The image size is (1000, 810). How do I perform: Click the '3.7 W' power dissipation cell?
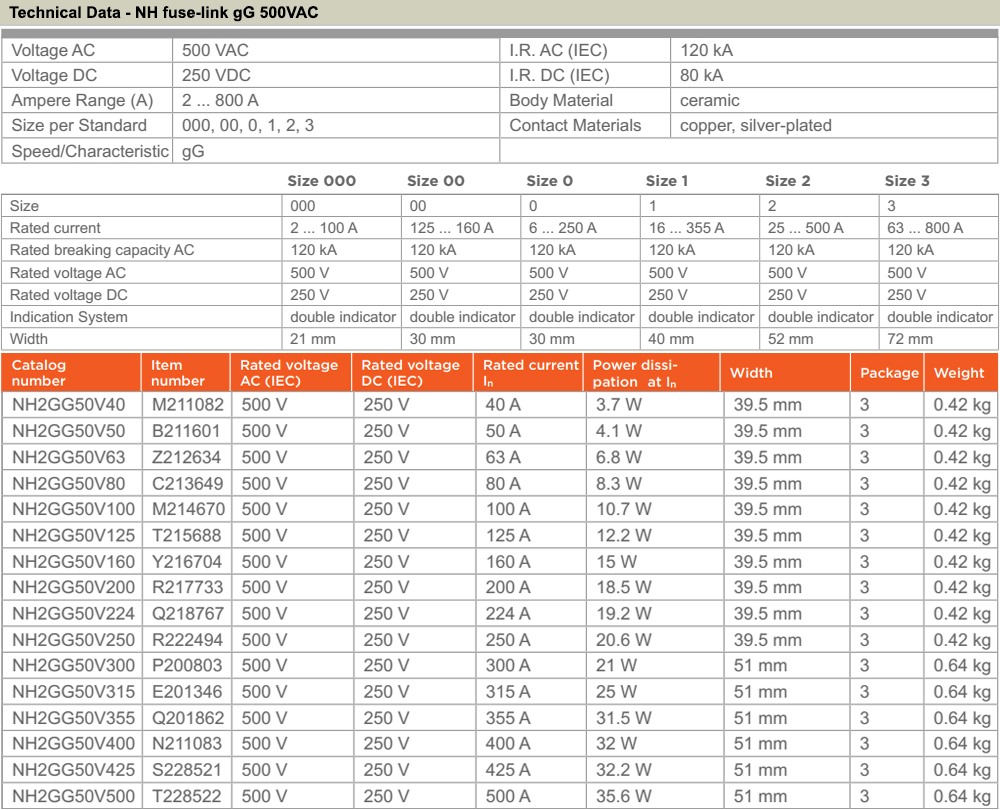point(619,404)
